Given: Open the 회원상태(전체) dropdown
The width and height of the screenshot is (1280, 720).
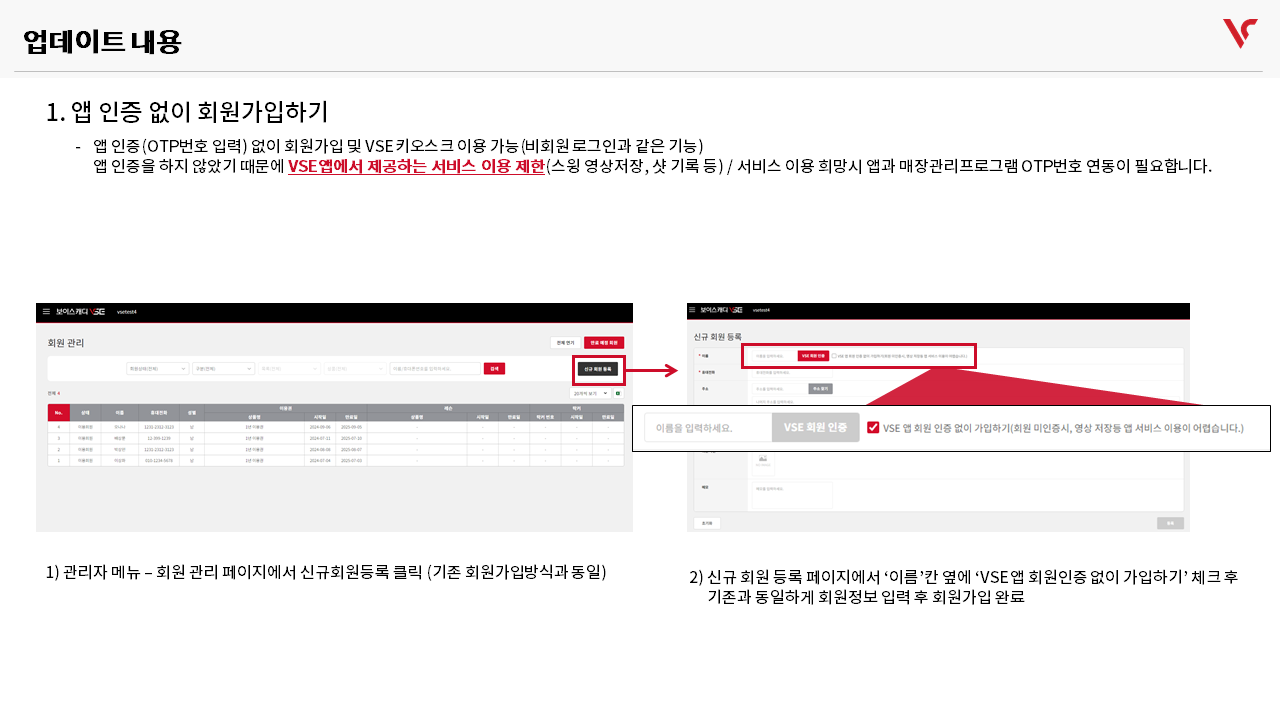Looking at the screenshot, I should click(x=157, y=369).
